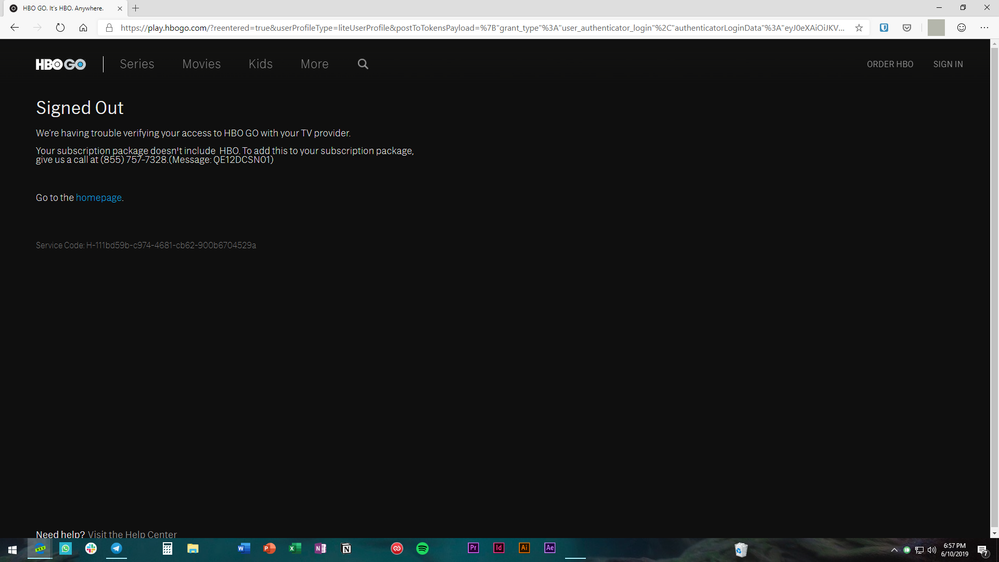Send feedback with the smiley icon
999x562 pixels.
(x=961, y=27)
